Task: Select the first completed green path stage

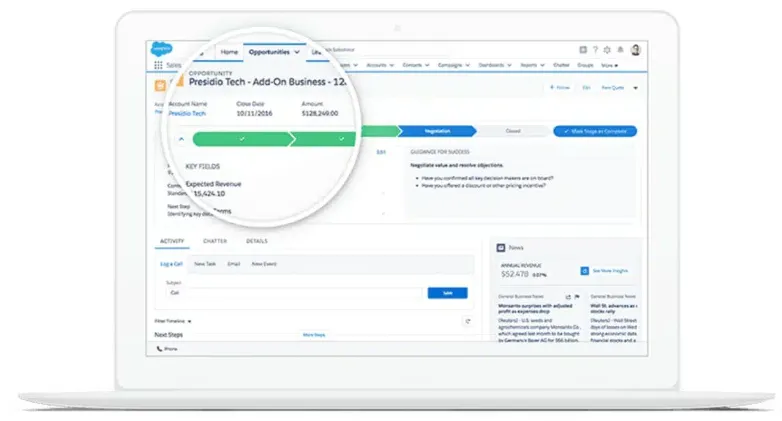Action: pos(242,139)
